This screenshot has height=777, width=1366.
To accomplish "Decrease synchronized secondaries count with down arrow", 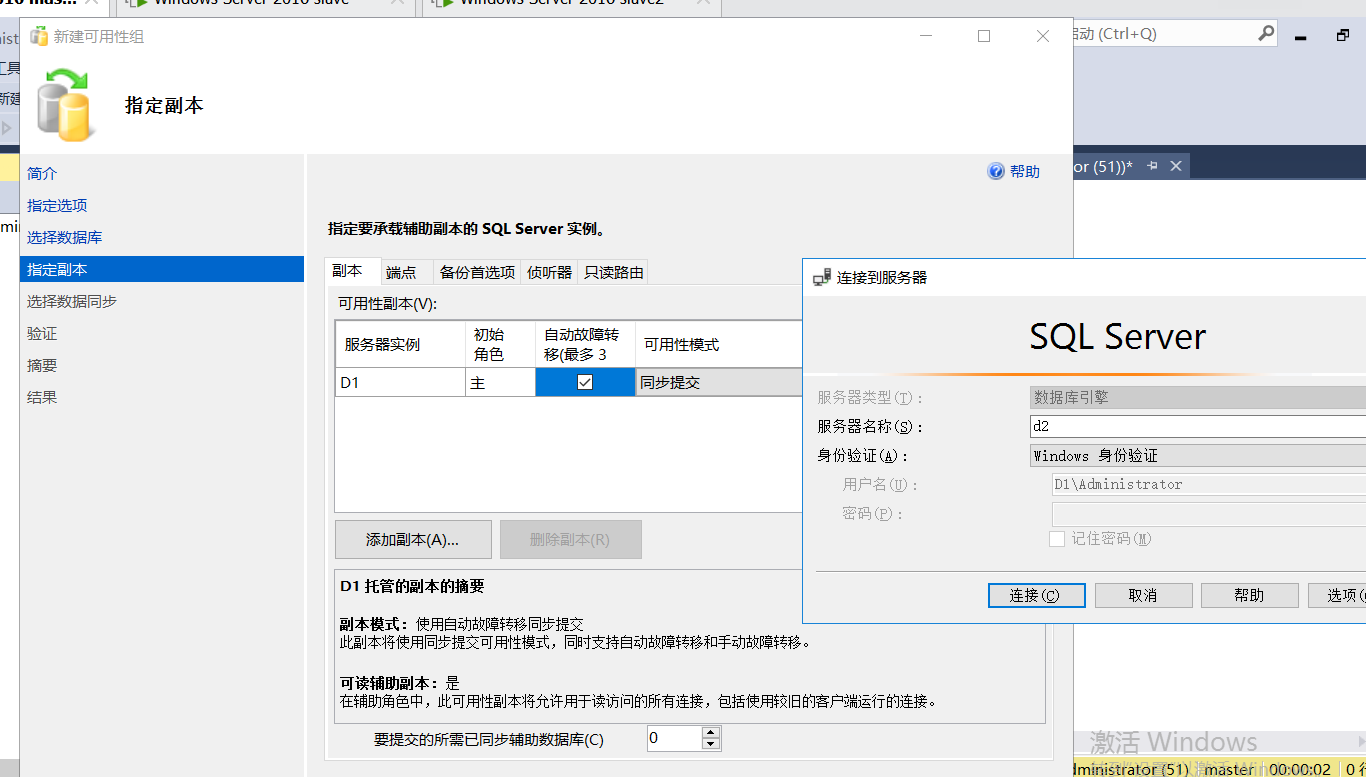I will click(711, 745).
